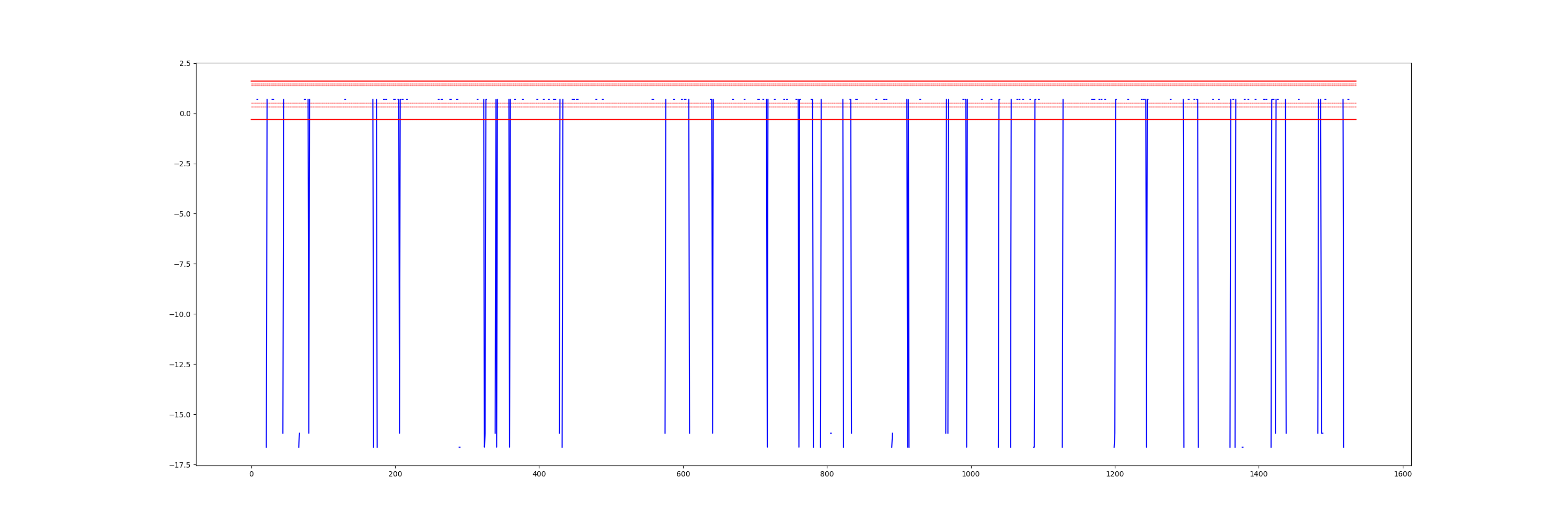
Task: Click the x-axis tick label "800"
Action: 827,474
